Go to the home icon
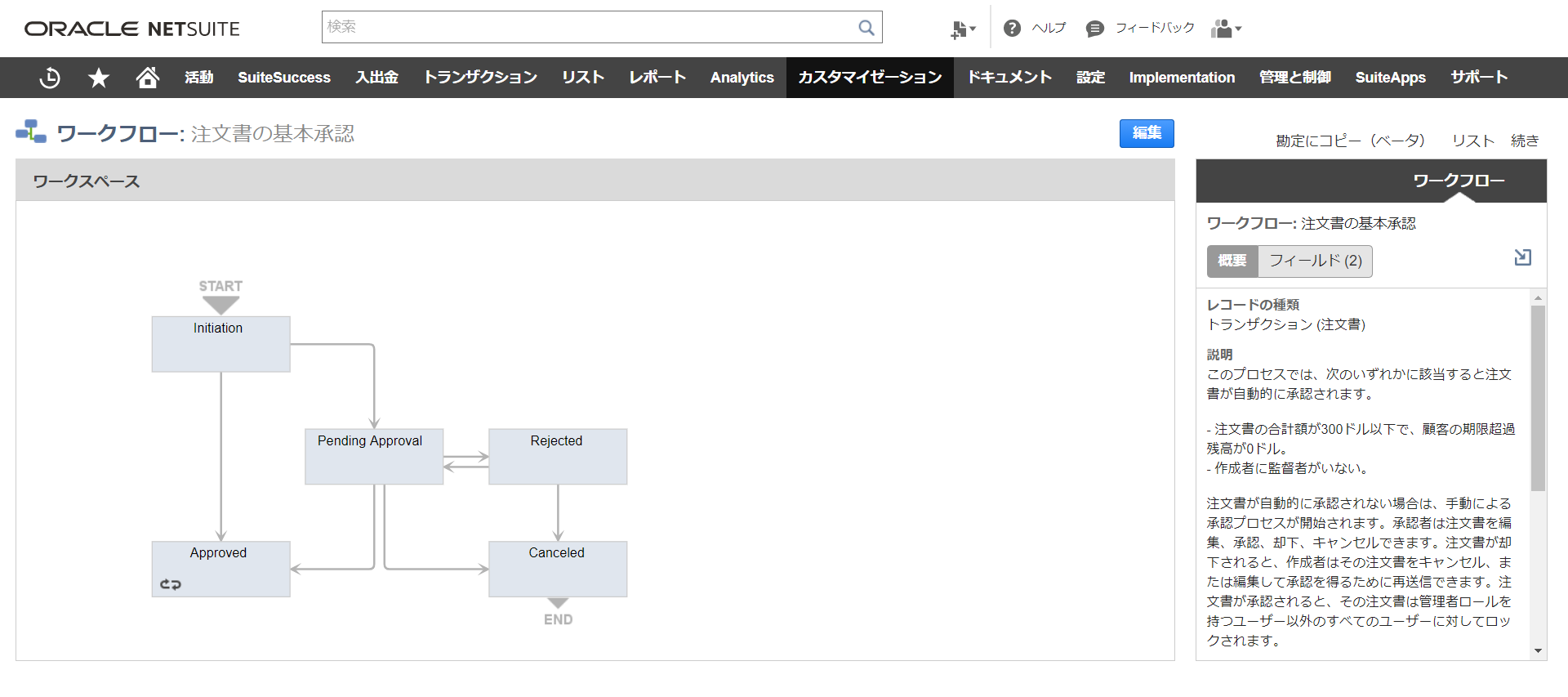The image size is (1568, 697). [147, 78]
